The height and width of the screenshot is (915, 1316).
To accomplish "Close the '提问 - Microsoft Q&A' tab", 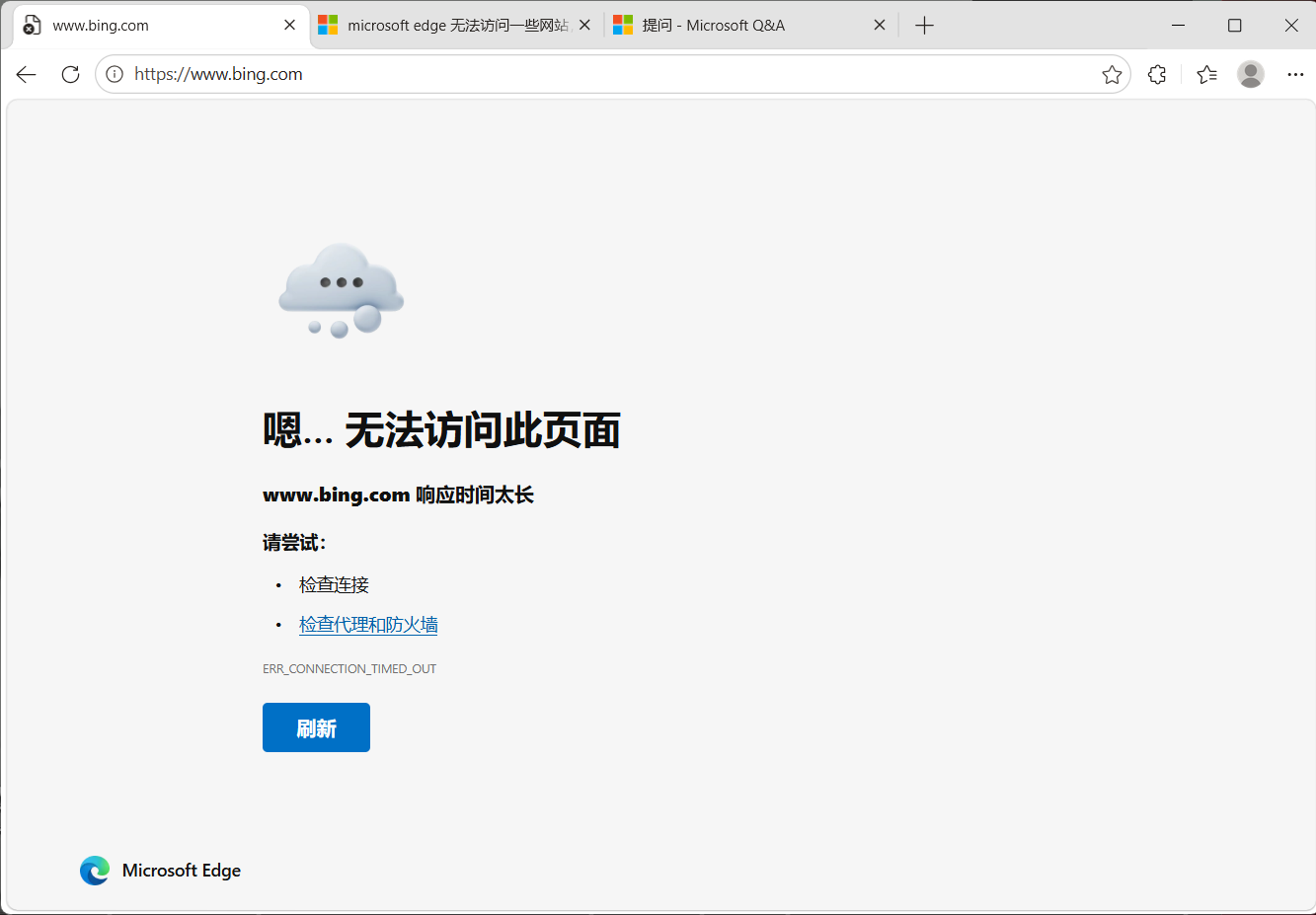I will point(880,25).
